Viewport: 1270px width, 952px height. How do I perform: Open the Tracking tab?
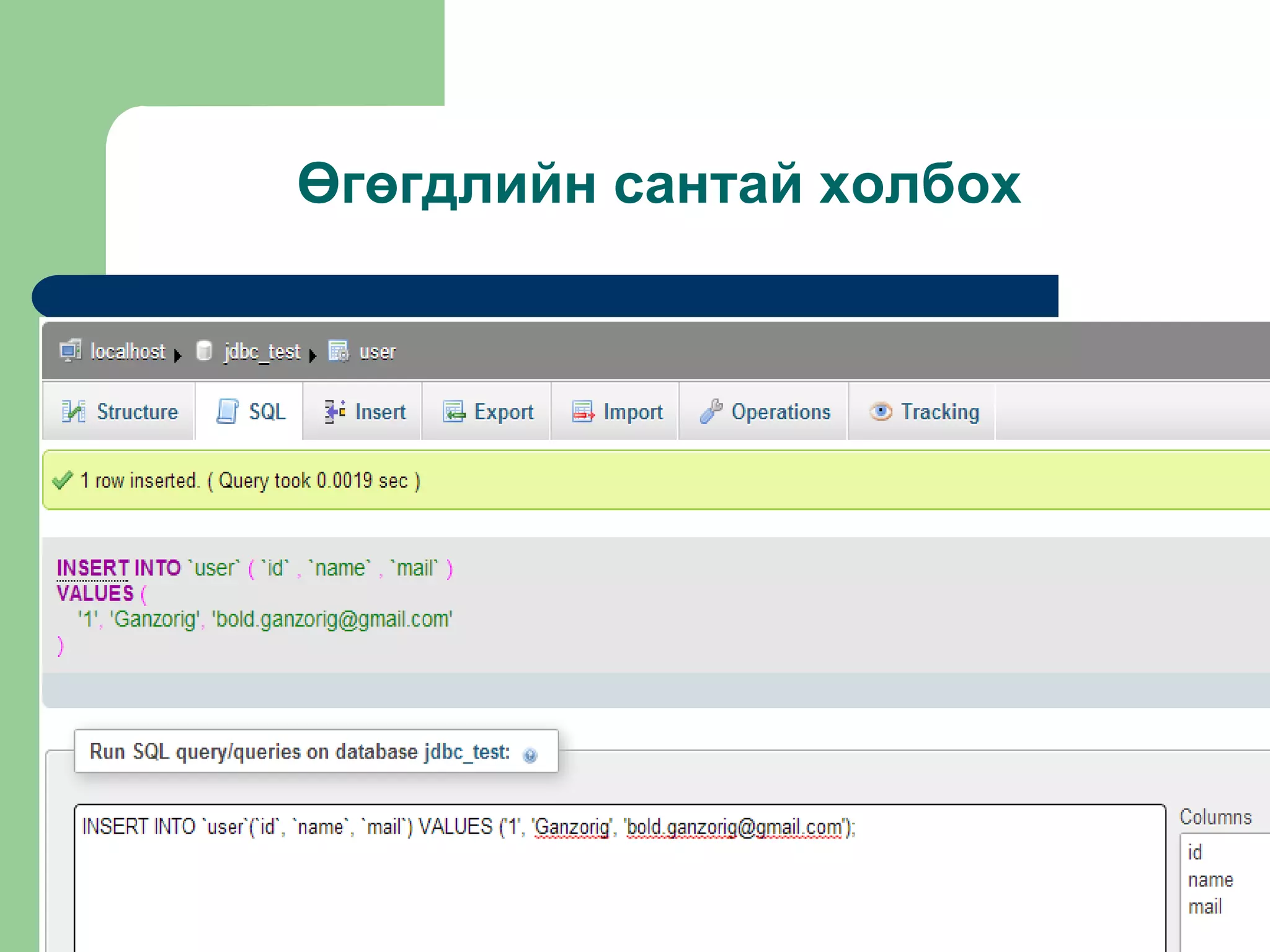[x=922, y=412]
